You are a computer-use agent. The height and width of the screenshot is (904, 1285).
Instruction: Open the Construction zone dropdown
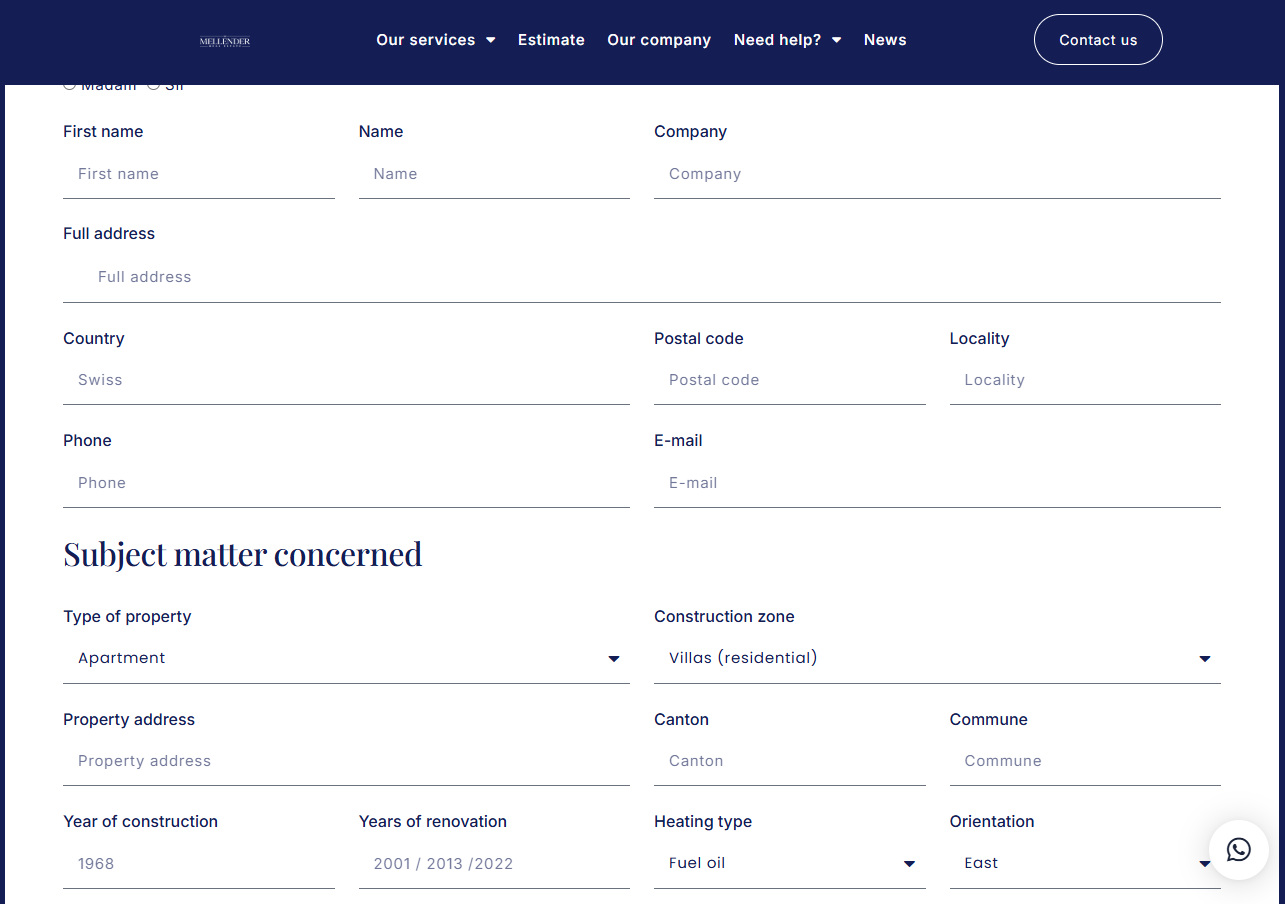pos(937,658)
